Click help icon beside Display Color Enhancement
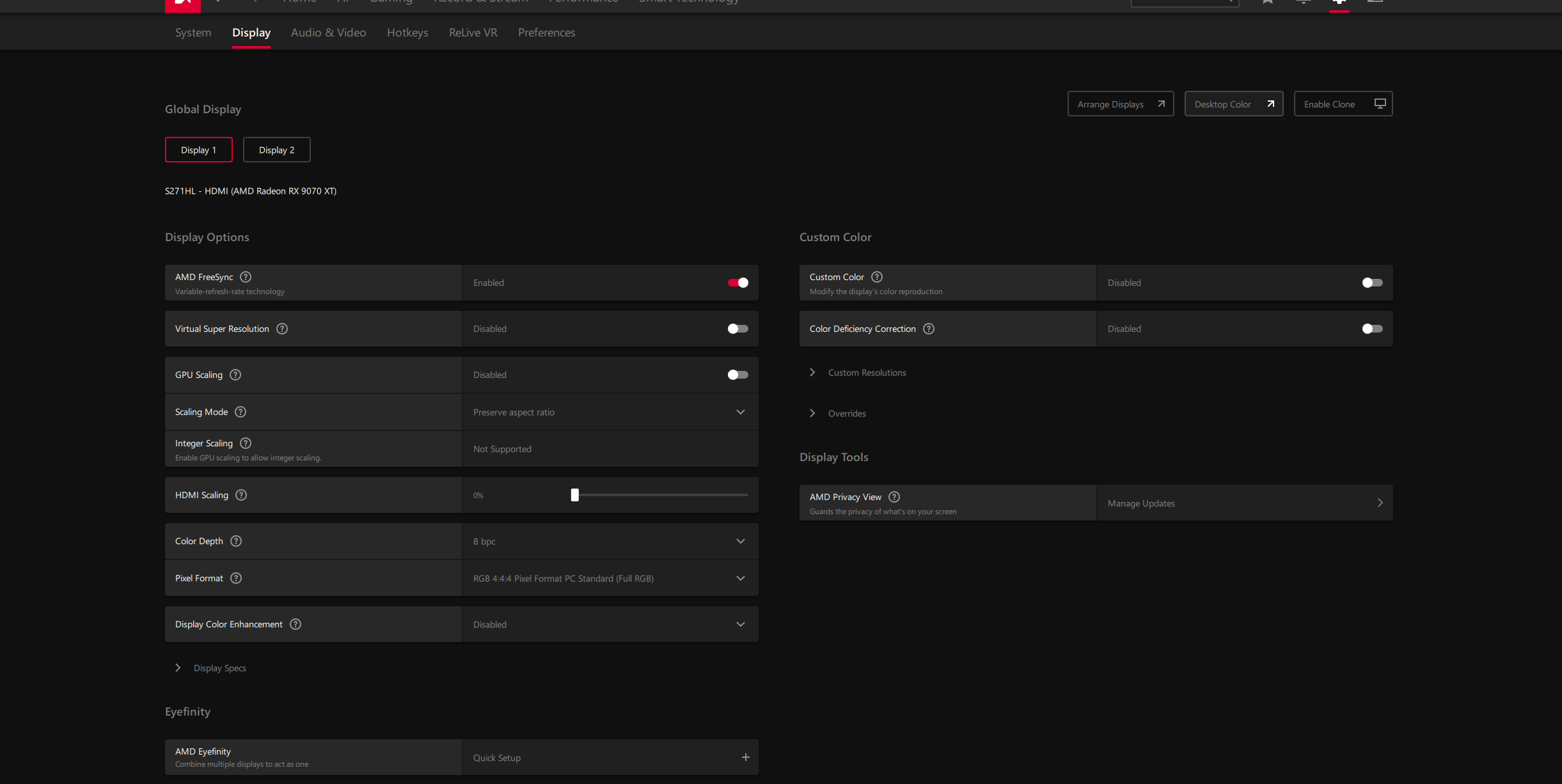 296,624
